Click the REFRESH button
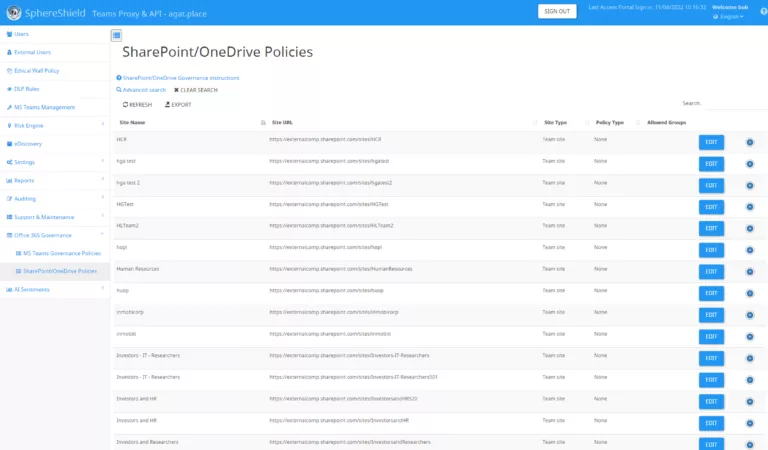 click(x=137, y=105)
